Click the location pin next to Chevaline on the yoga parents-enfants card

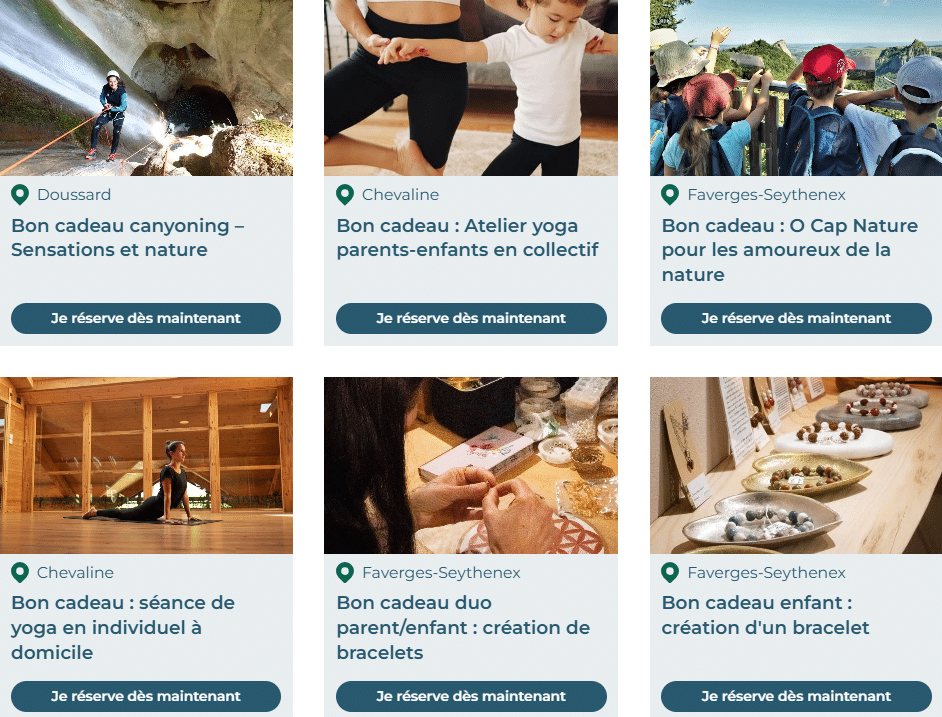[x=345, y=195]
